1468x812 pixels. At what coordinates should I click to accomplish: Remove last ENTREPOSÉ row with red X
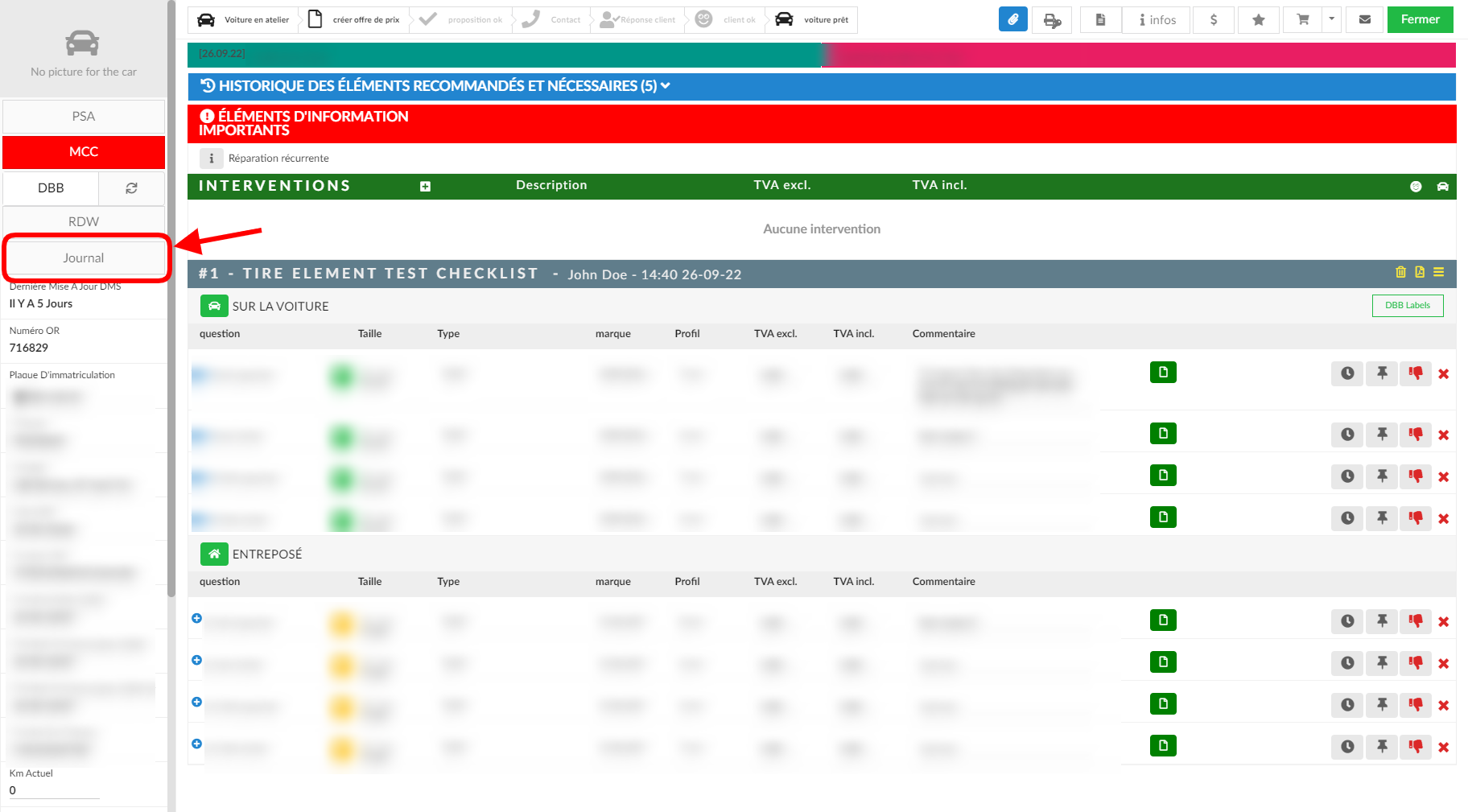point(1444,748)
